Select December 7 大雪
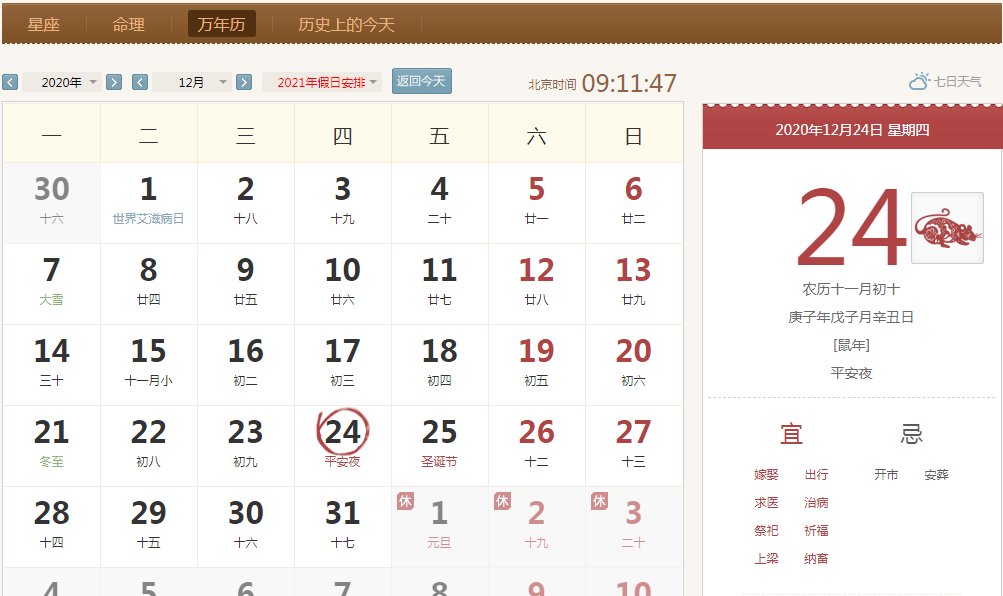 51,284
